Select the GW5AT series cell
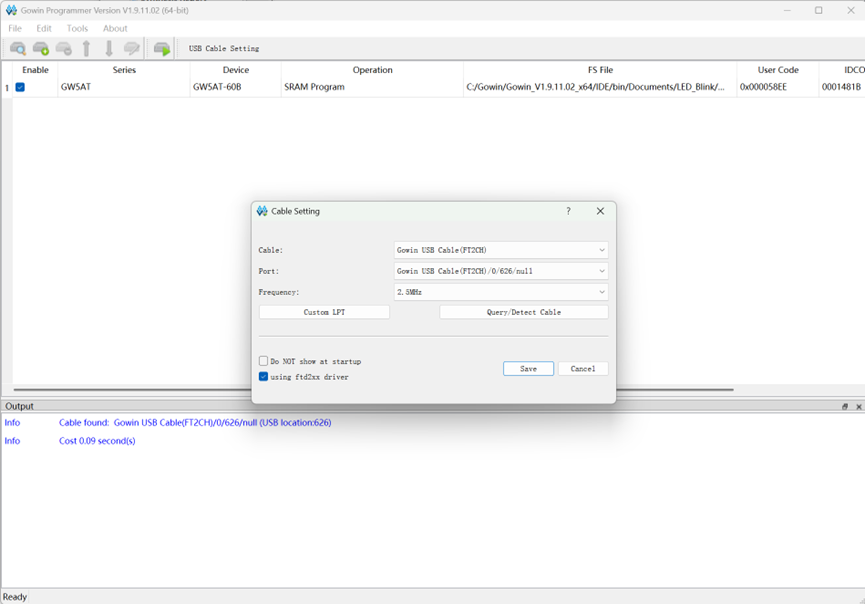The image size is (865, 604). pyautogui.click(x=124, y=87)
